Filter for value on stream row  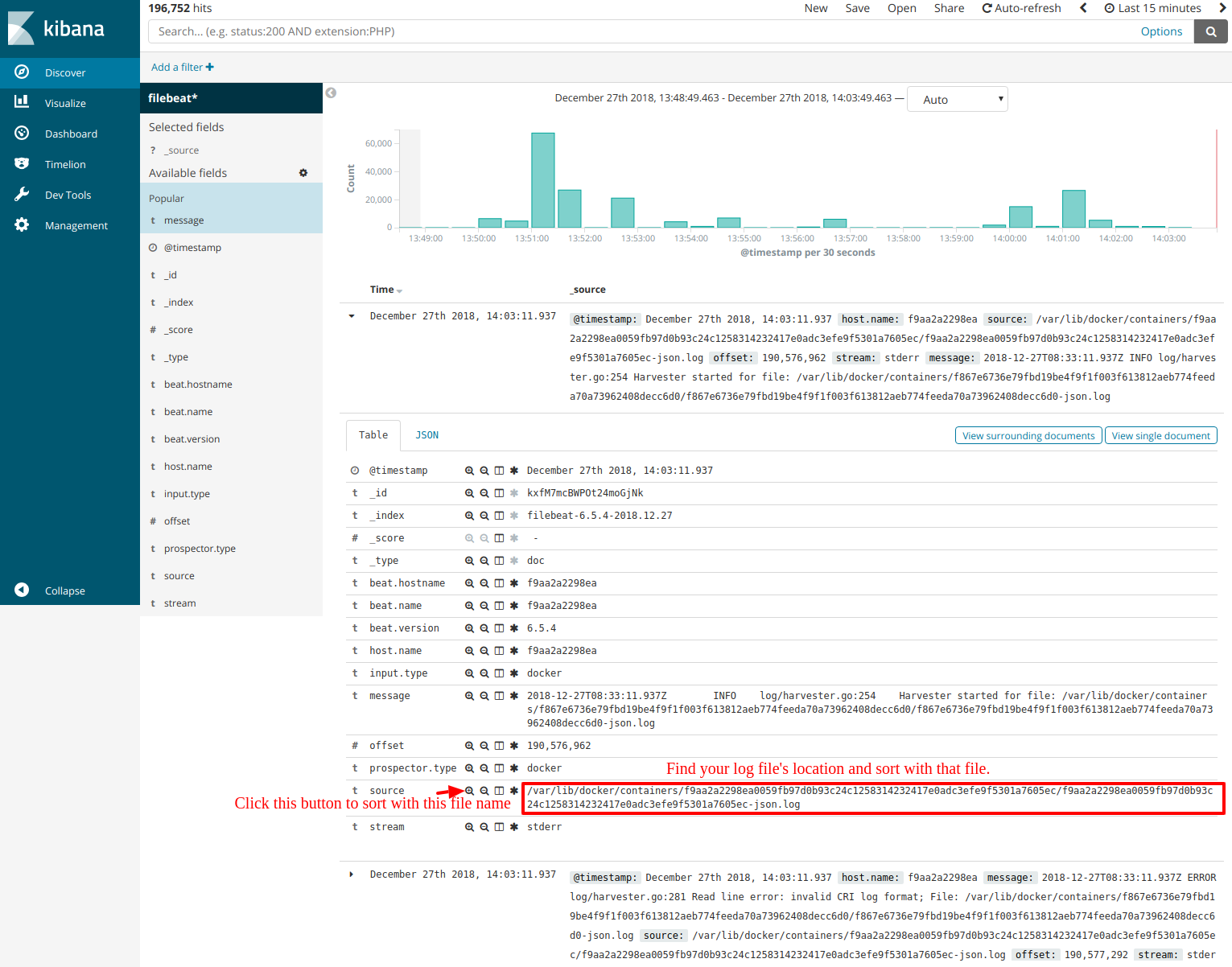click(469, 827)
